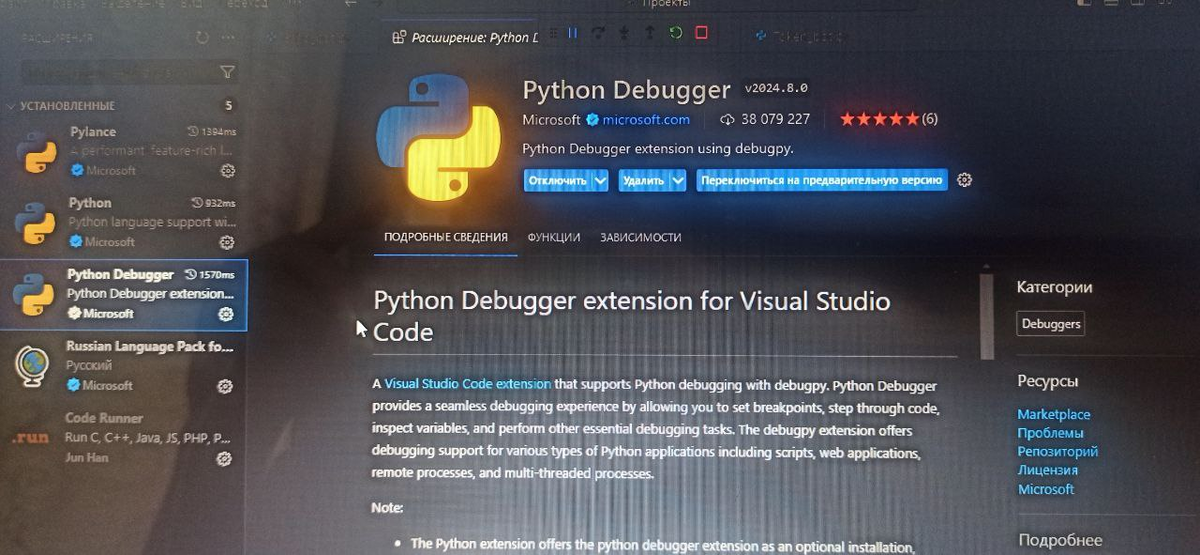
Task: Click the Отключить button
Action: pos(557,181)
